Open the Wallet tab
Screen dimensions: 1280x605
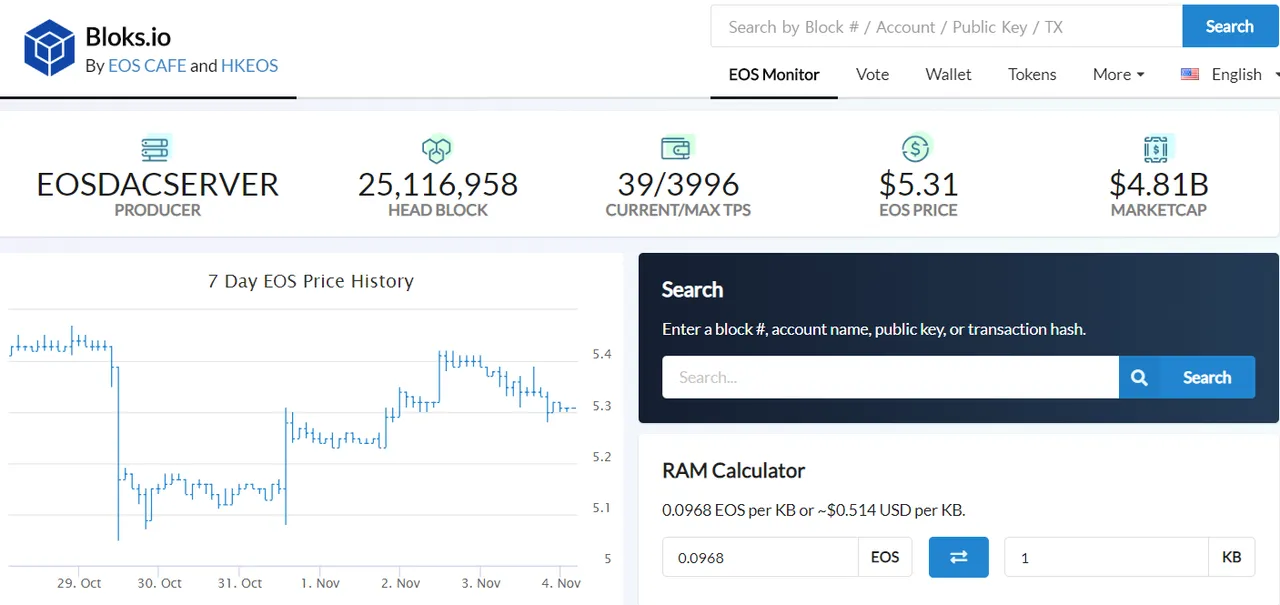(948, 74)
